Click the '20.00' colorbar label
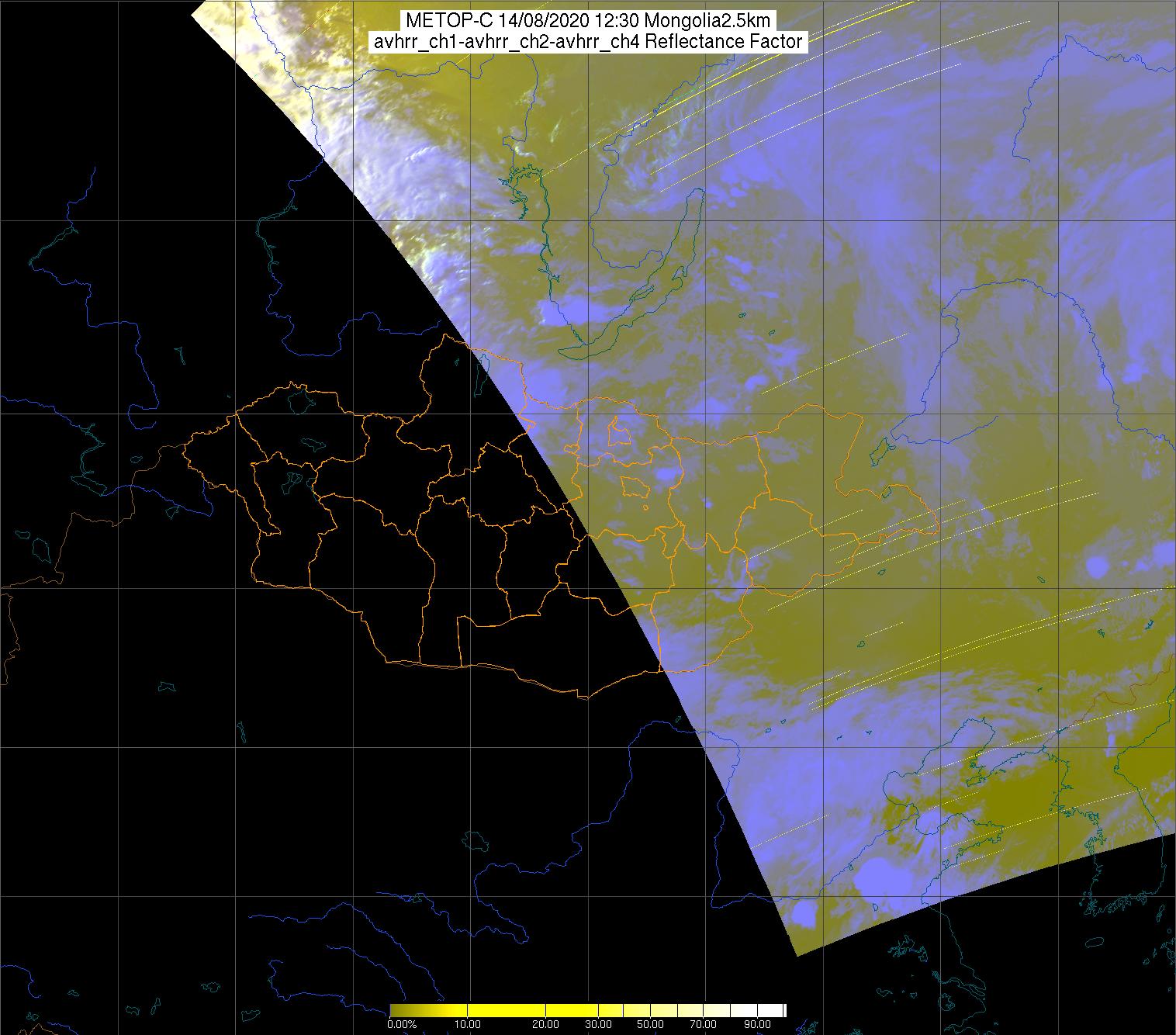1176x1035 pixels. click(x=545, y=1024)
